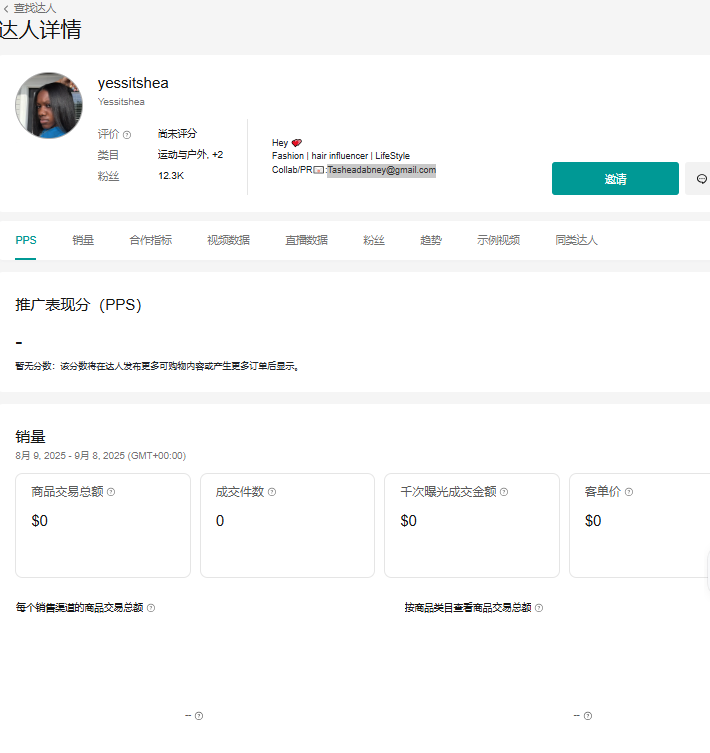Click the help icon beside 千次曝光成交金额
This screenshot has height=753, width=710.
[x=504, y=492]
